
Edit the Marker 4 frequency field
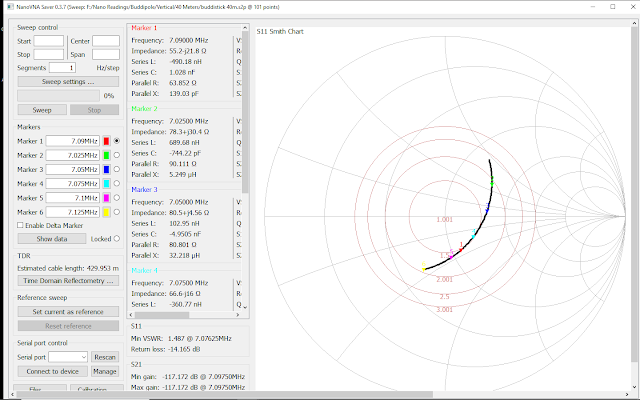[73, 184]
